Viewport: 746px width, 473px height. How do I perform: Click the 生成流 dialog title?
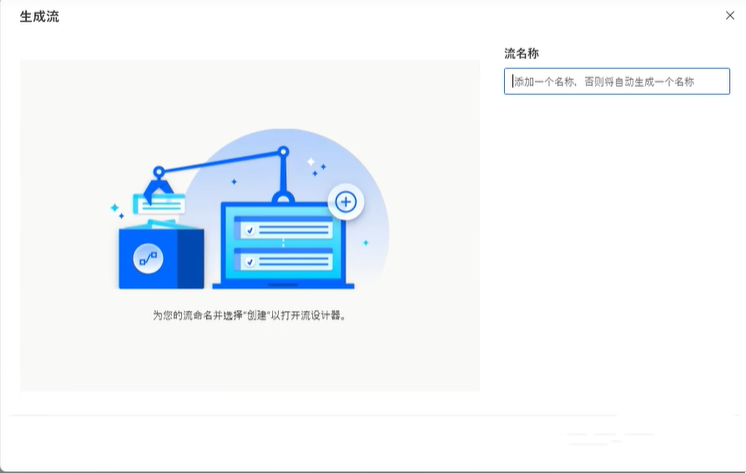[39, 16]
